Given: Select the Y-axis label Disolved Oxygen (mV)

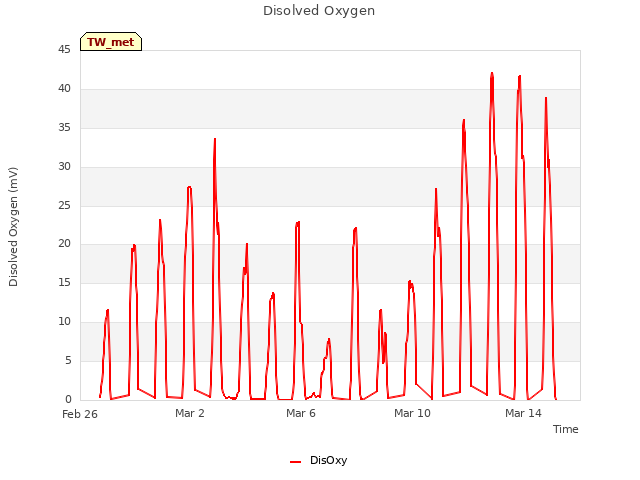Looking at the screenshot, I should coord(13,227).
